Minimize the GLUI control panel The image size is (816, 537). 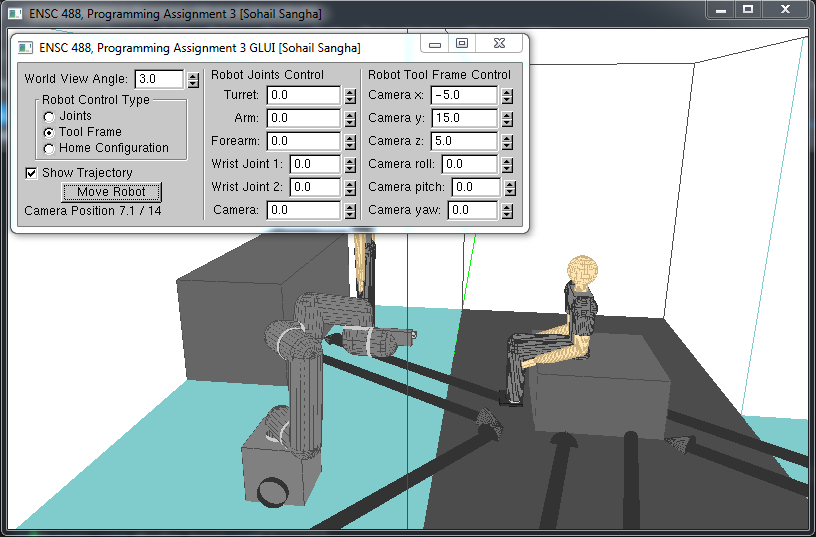tap(434, 44)
